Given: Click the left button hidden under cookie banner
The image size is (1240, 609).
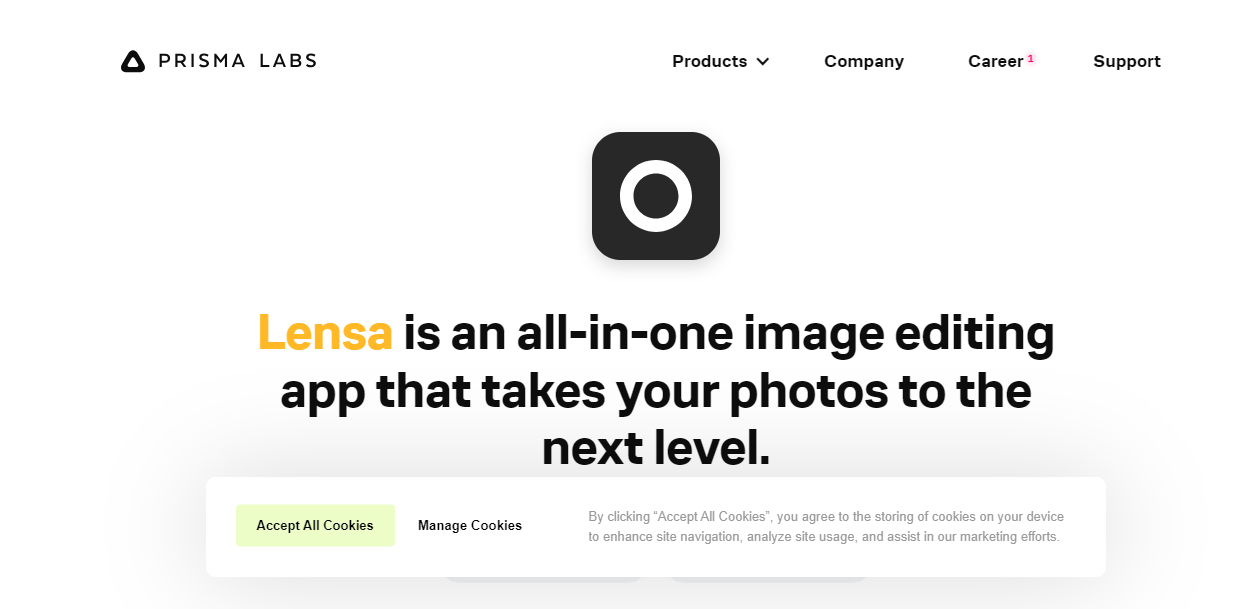Looking at the screenshot, I should [x=543, y=578].
